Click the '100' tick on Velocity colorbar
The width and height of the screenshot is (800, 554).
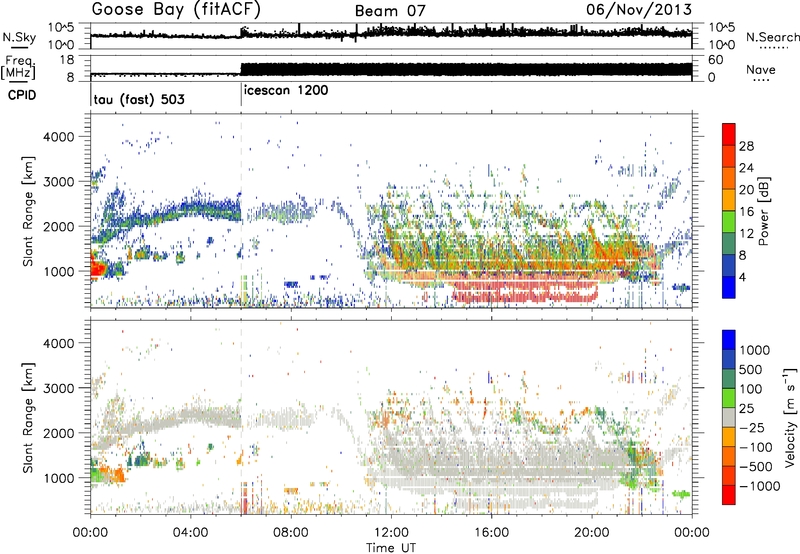(x=751, y=389)
